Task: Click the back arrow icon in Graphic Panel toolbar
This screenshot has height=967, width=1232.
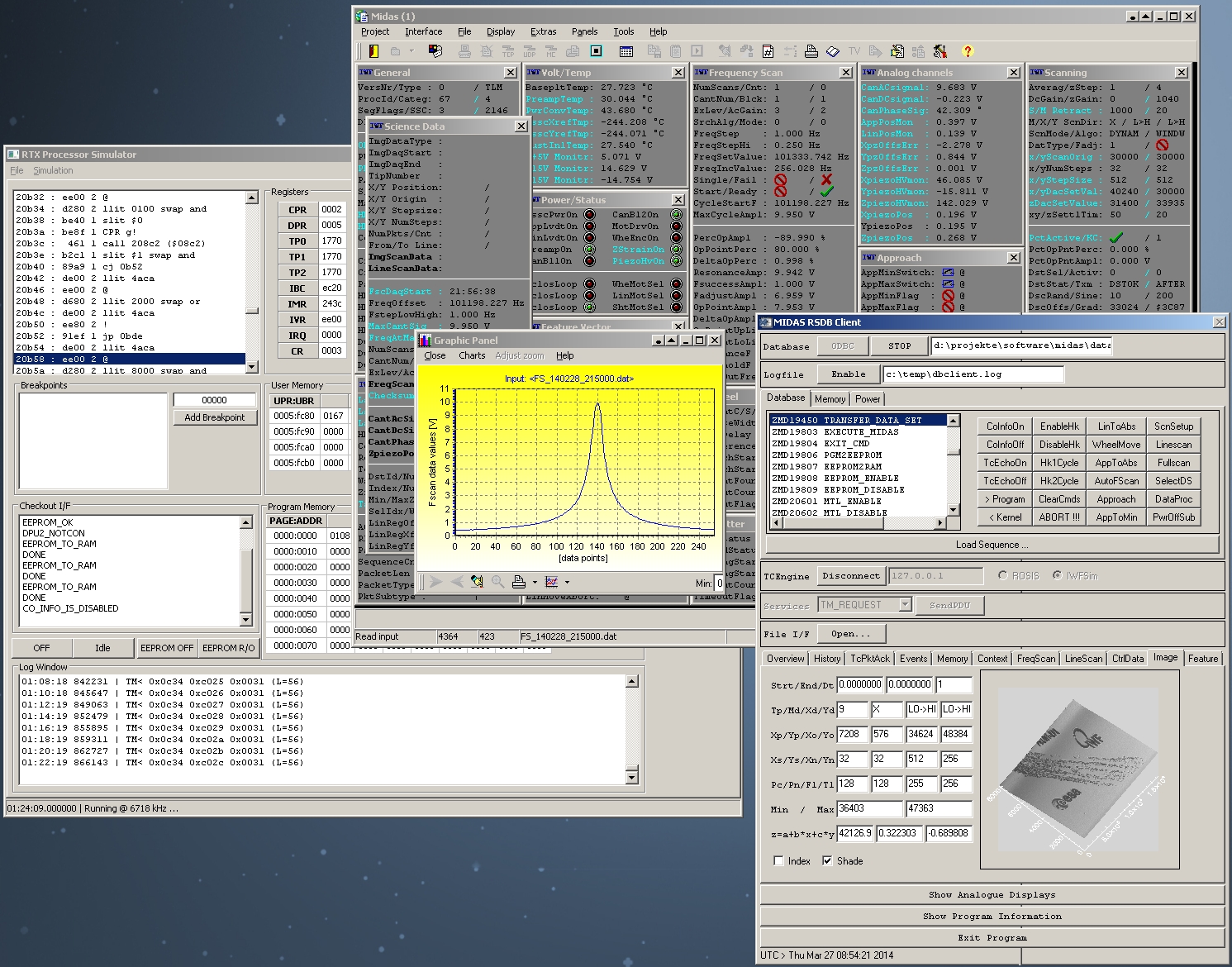Action: coord(456,582)
